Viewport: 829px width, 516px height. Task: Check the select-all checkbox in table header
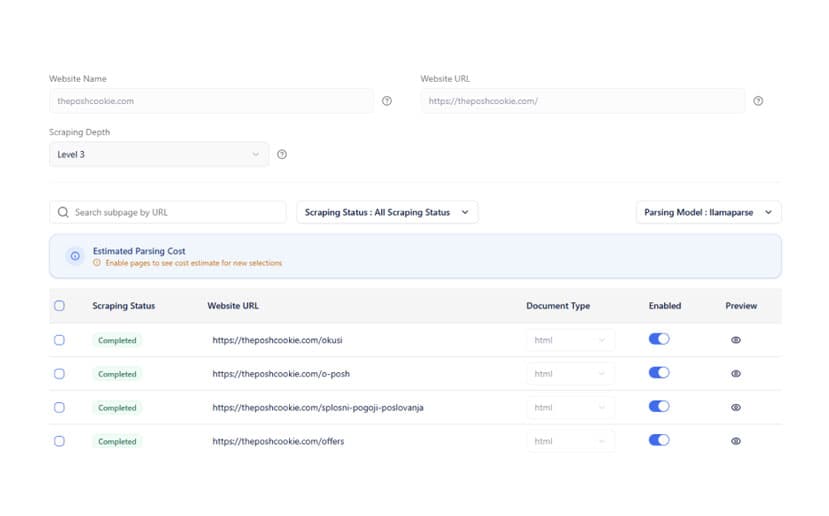(x=59, y=306)
